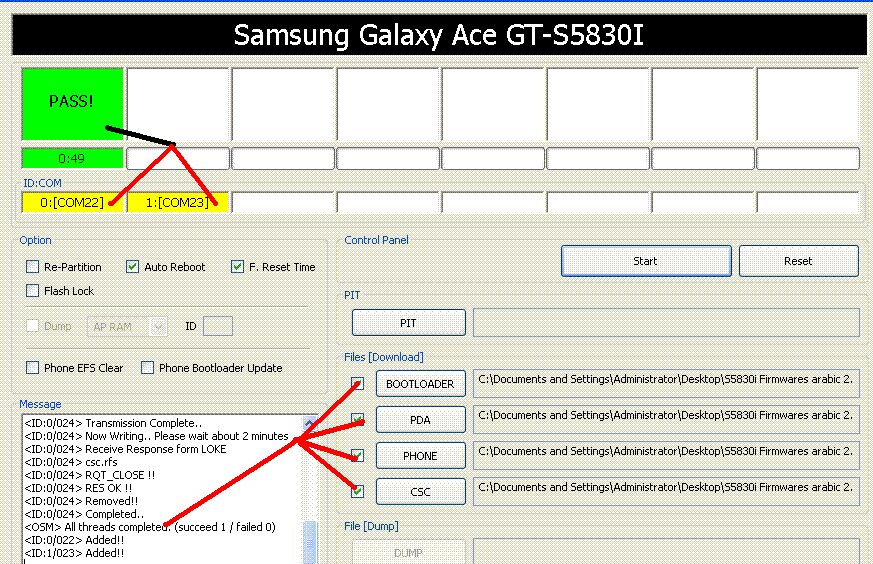Select the green PASS! status box
The image size is (873, 564).
[x=72, y=104]
